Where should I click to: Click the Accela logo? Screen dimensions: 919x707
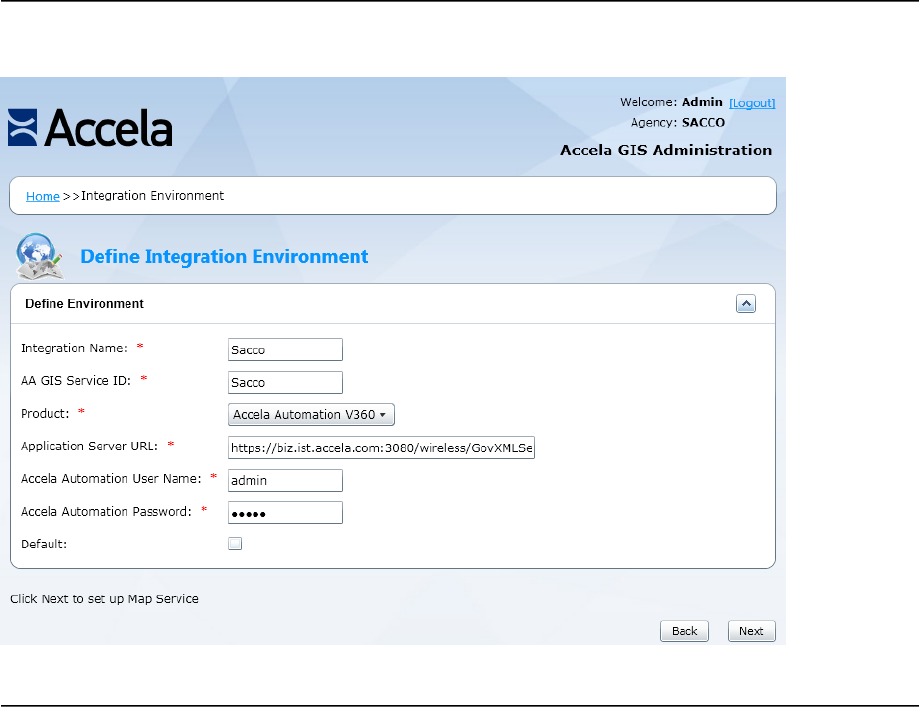tap(90, 127)
